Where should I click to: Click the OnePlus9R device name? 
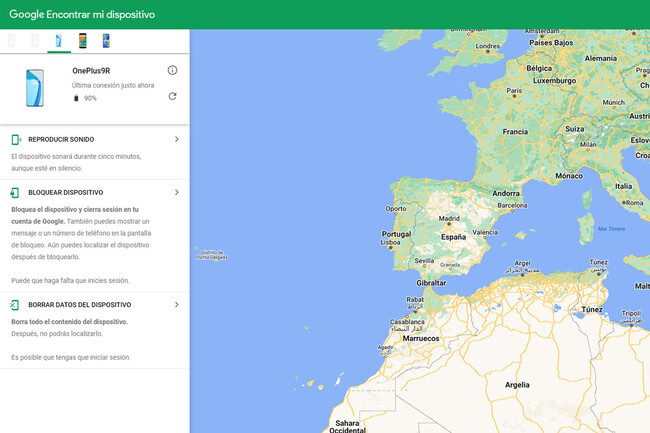(x=91, y=71)
